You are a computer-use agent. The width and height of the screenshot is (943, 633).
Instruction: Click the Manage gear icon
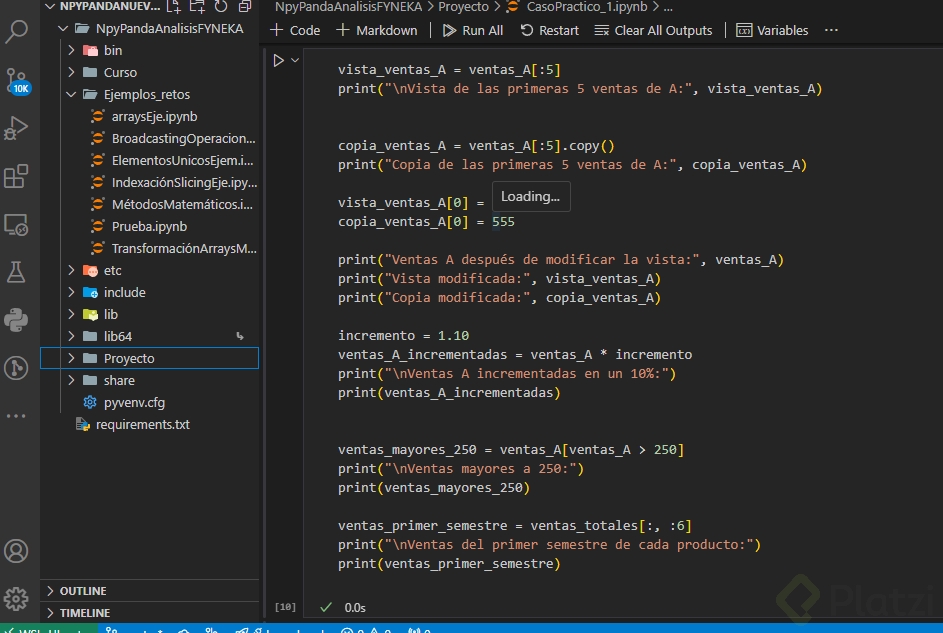click(17, 598)
